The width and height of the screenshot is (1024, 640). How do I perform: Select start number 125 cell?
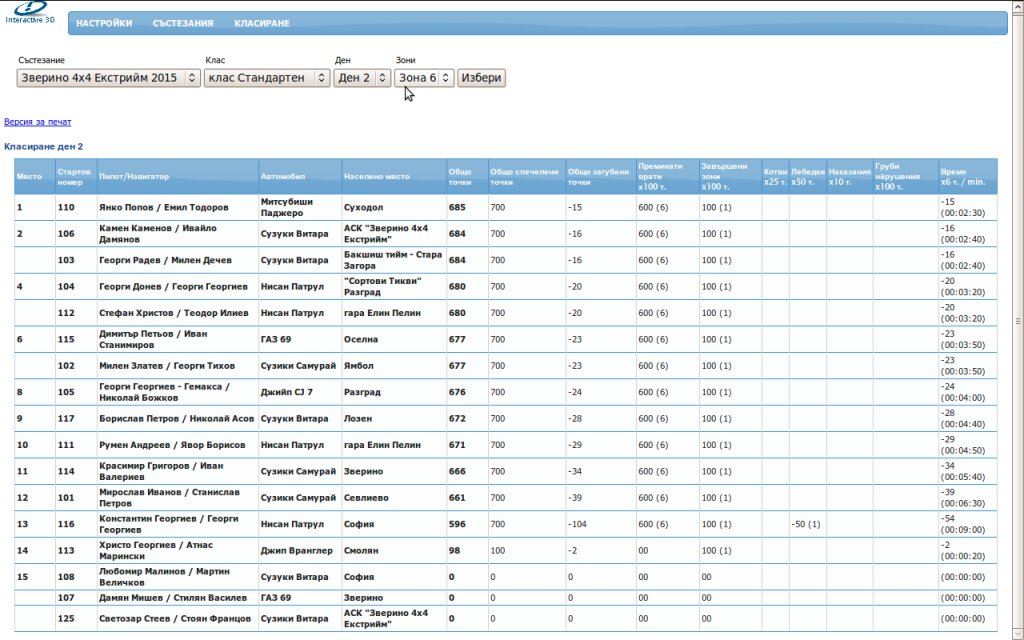click(67, 618)
